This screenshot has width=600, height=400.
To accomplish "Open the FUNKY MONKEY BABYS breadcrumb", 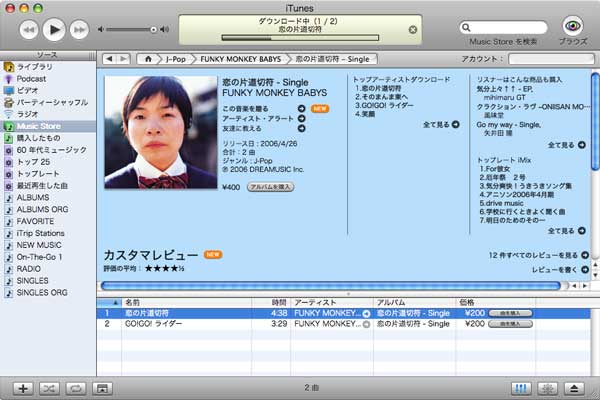I will click(241, 59).
